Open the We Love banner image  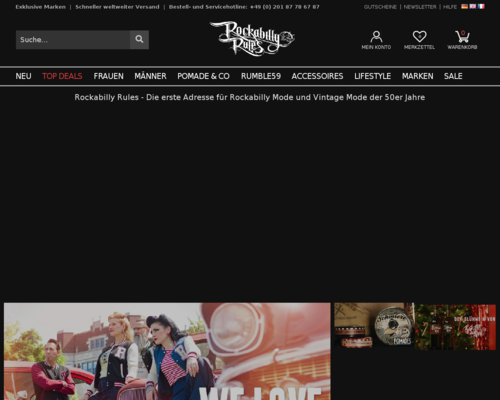(167, 351)
